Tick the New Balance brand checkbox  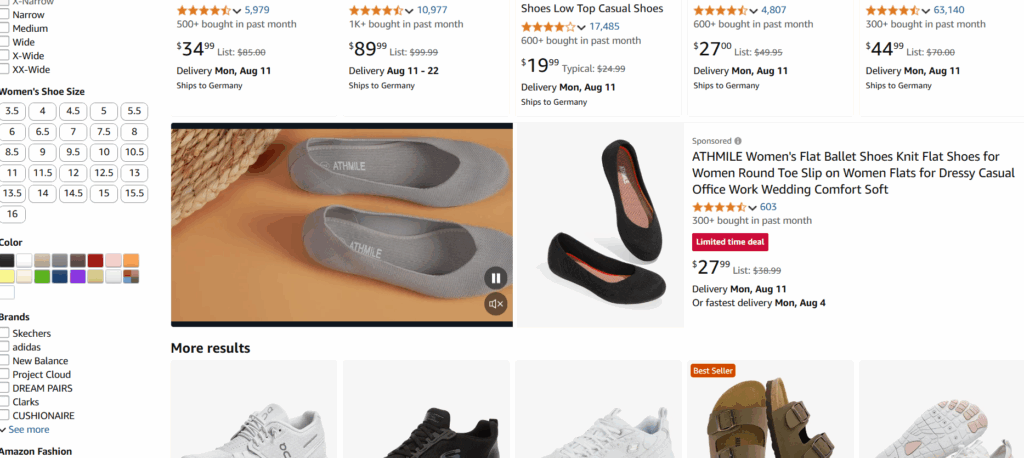point(6,361)
